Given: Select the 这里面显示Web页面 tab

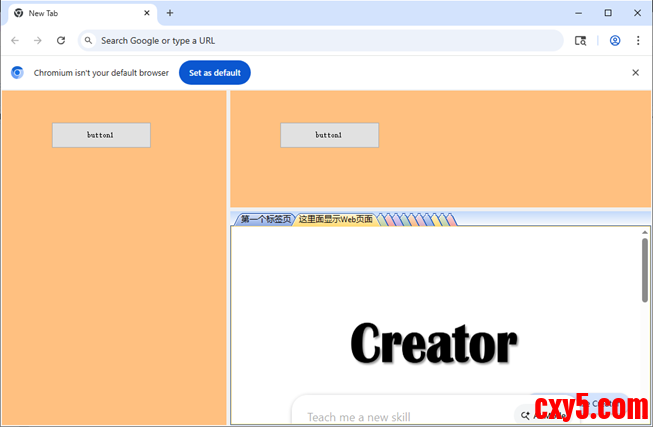Looking at the screenshot, I should pos(336,219).
